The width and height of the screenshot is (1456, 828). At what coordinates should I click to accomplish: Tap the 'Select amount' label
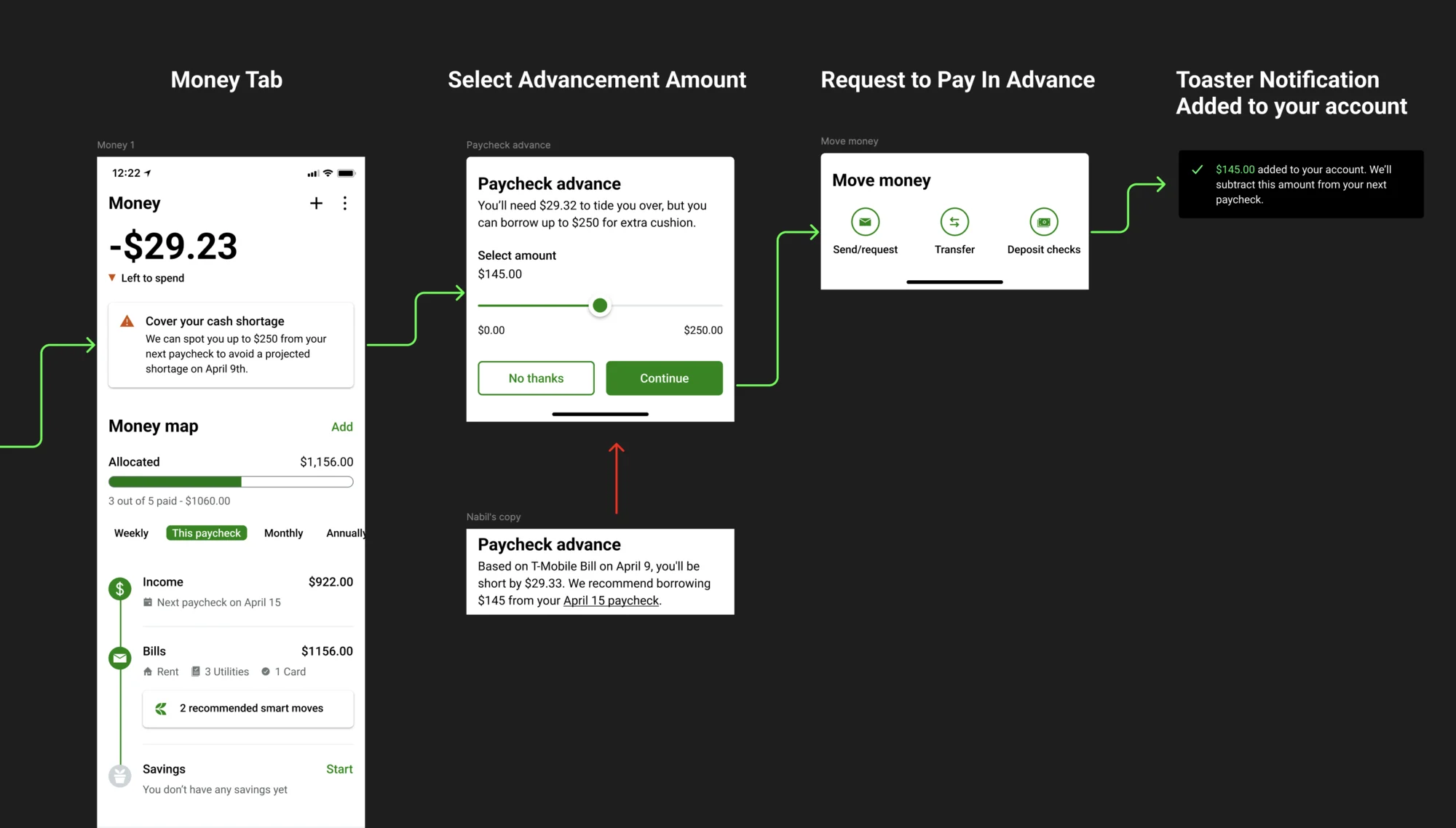tap(517, 255)
